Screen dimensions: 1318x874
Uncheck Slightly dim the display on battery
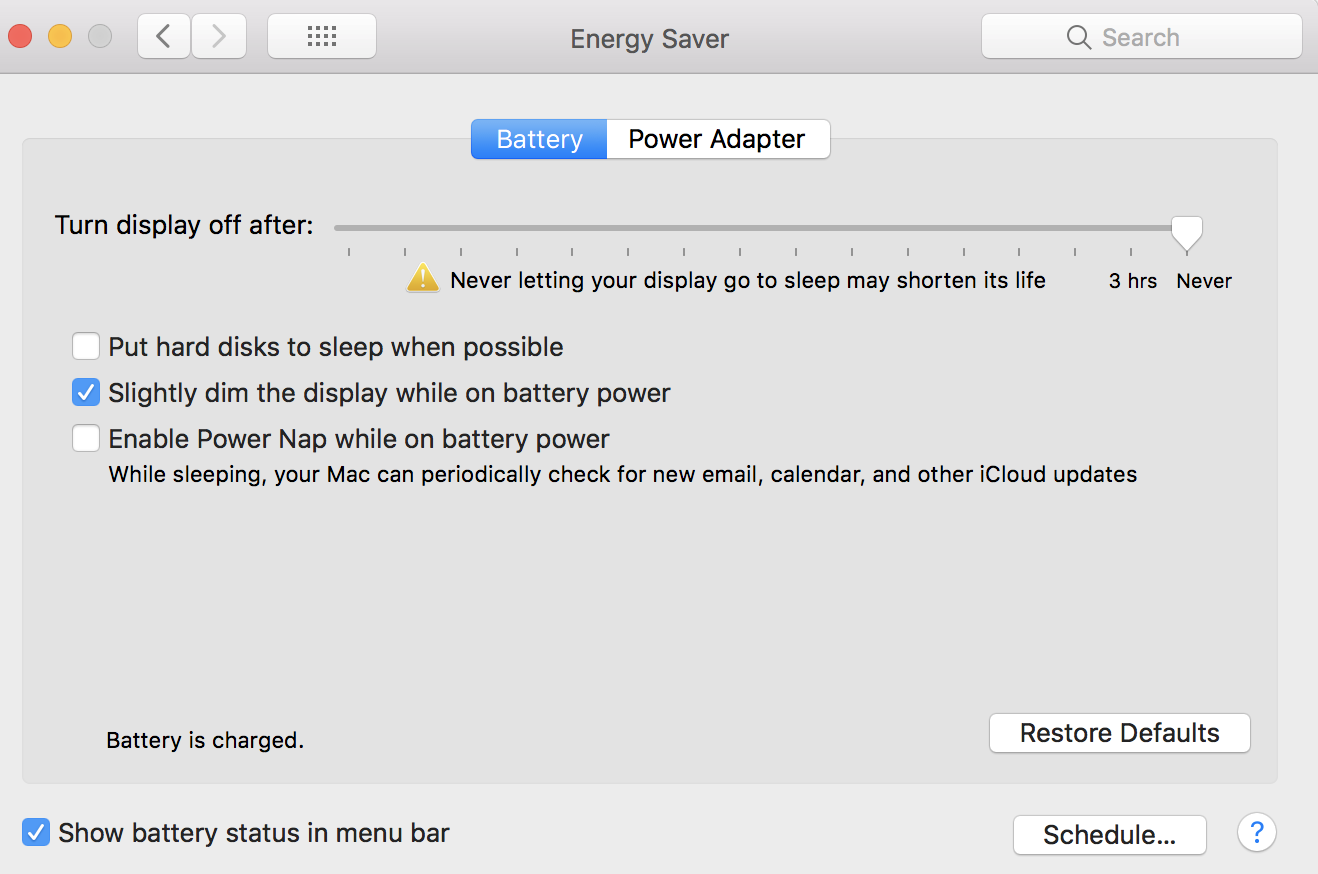[86, 393]
